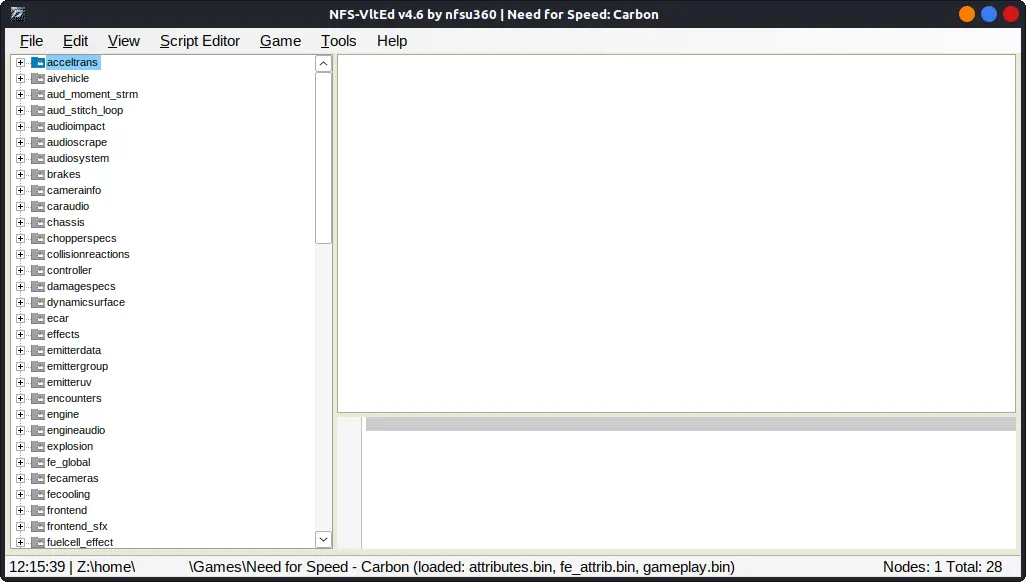Click the acceltrans node icon
The width and height of the screenshot is (1026, 582).
38,62
